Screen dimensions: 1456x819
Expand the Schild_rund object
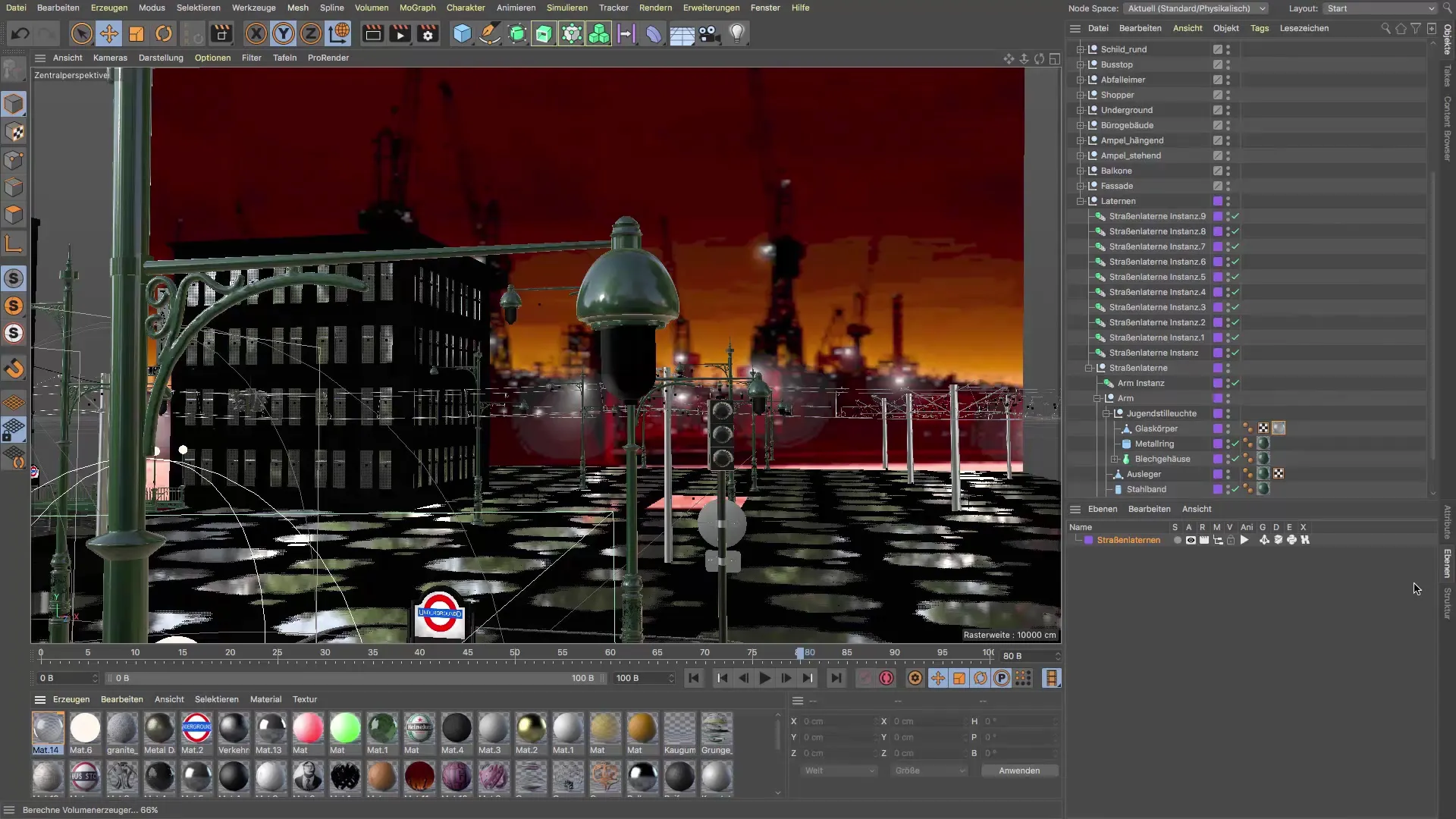(x=1080, y=49)
